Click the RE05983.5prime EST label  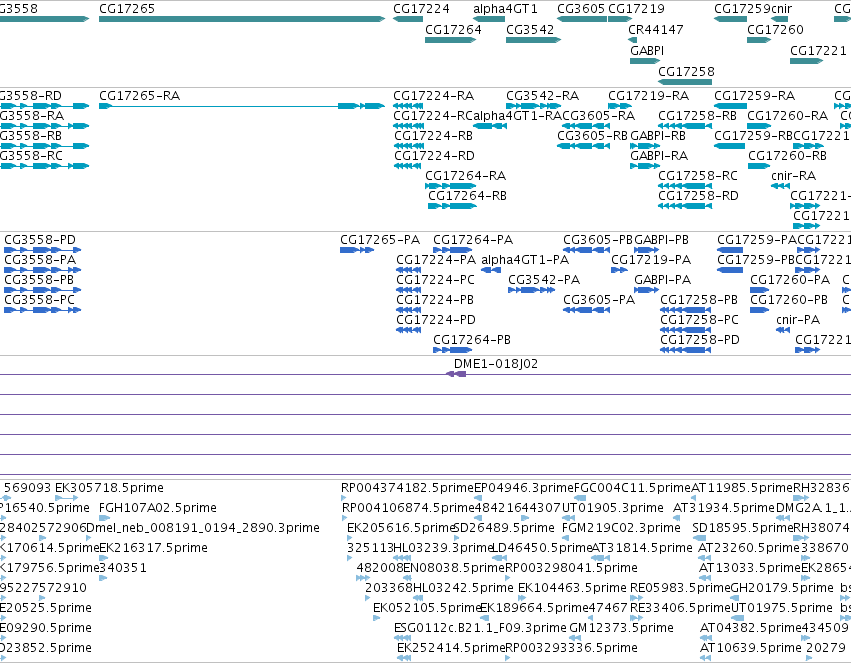(x=680, y=588)
